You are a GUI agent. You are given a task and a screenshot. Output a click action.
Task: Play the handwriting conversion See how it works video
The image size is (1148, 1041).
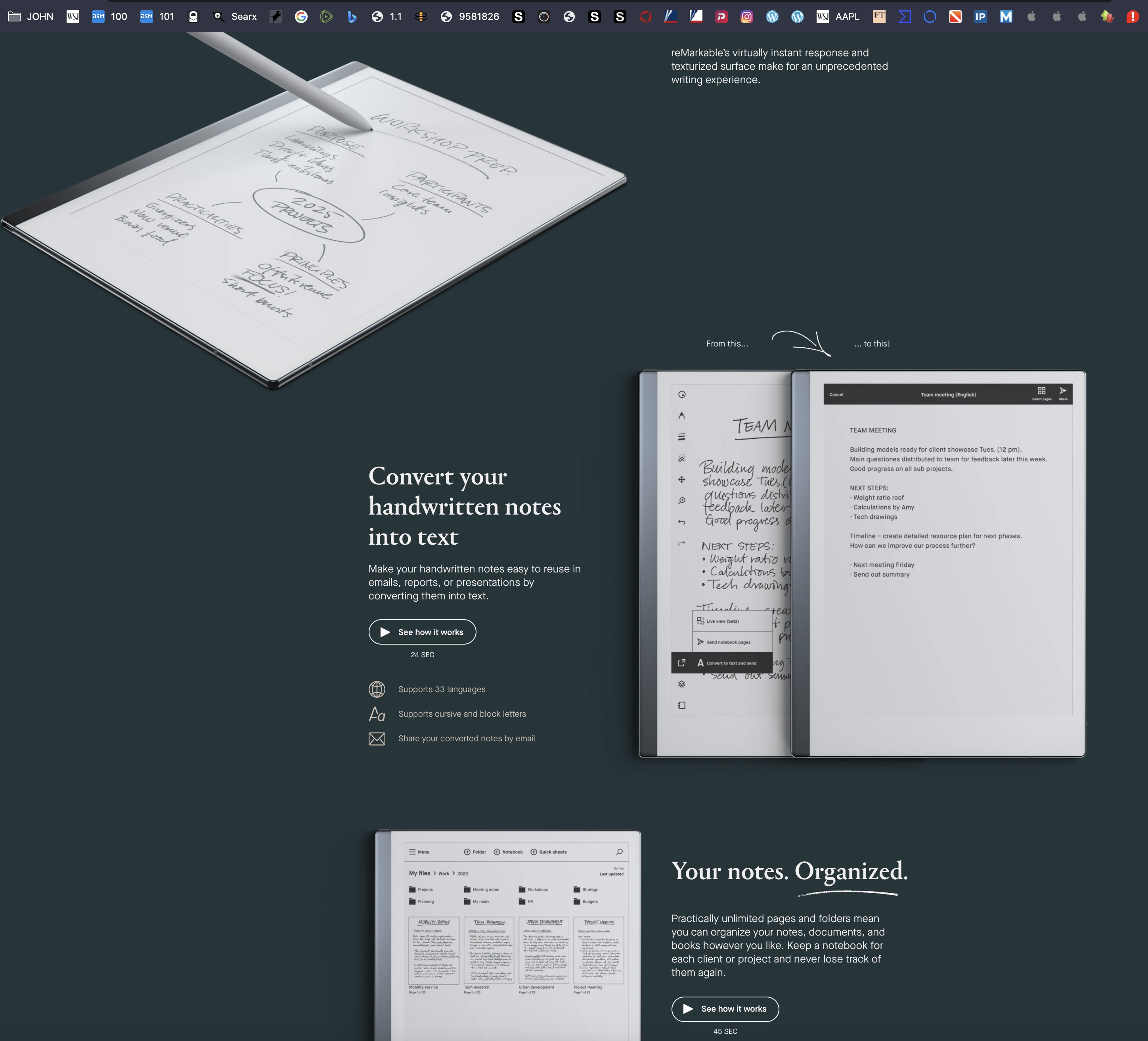[x=422, y=632]
